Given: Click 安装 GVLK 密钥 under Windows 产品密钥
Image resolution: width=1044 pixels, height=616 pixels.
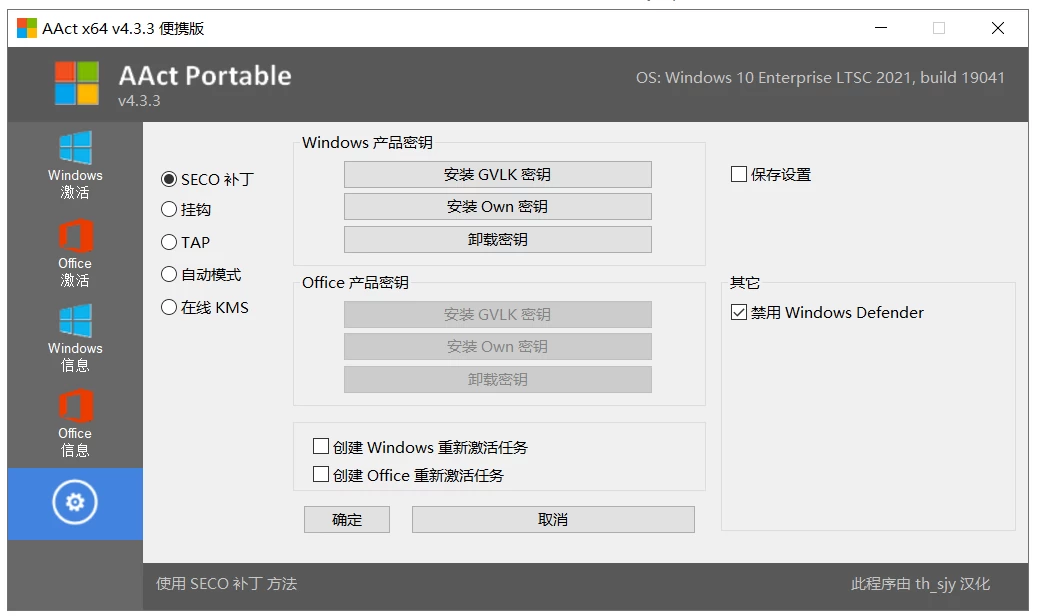Looking at the screenshot, I should click(497, 173).
